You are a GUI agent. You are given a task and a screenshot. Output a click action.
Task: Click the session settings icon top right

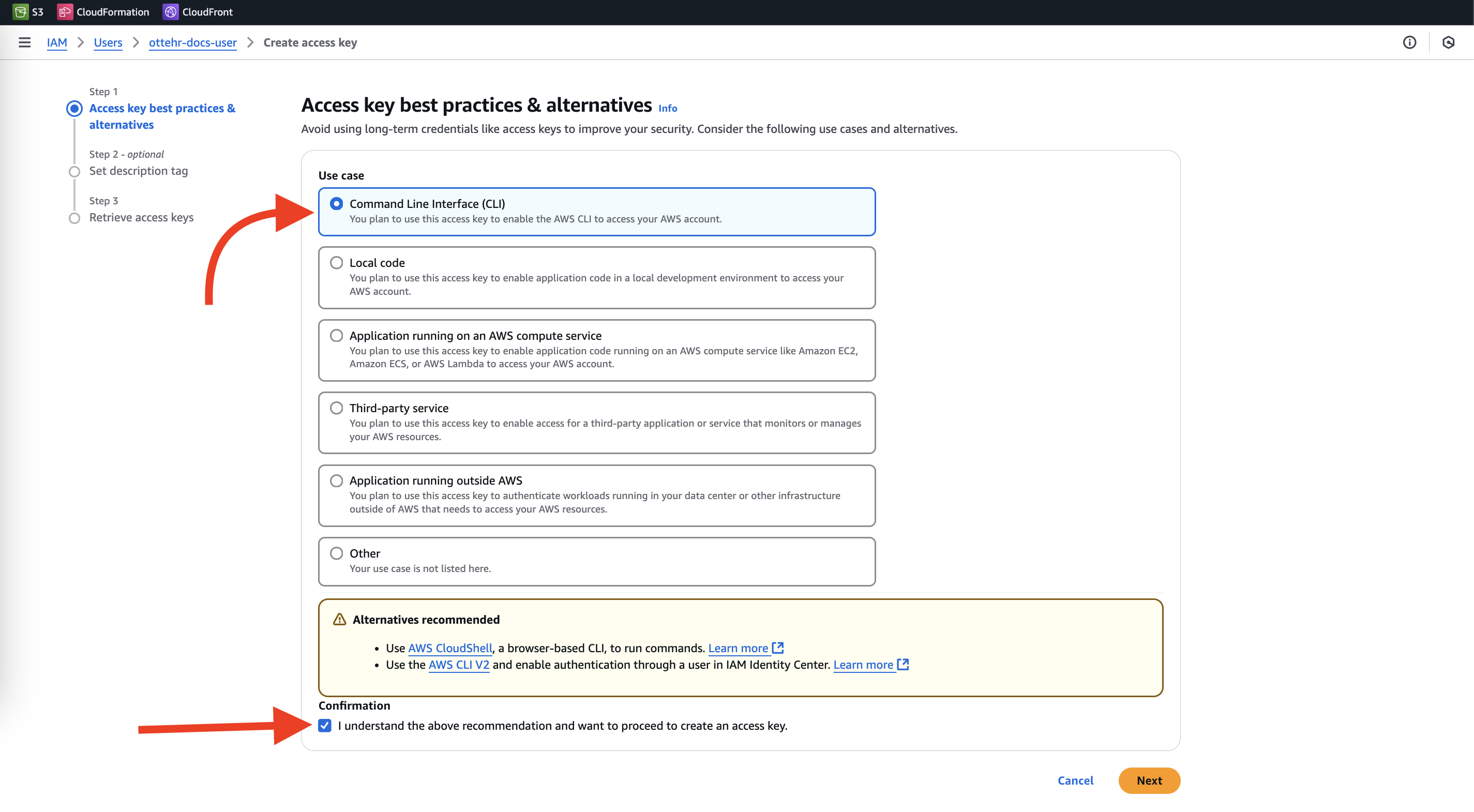(x=1449, y=42)
